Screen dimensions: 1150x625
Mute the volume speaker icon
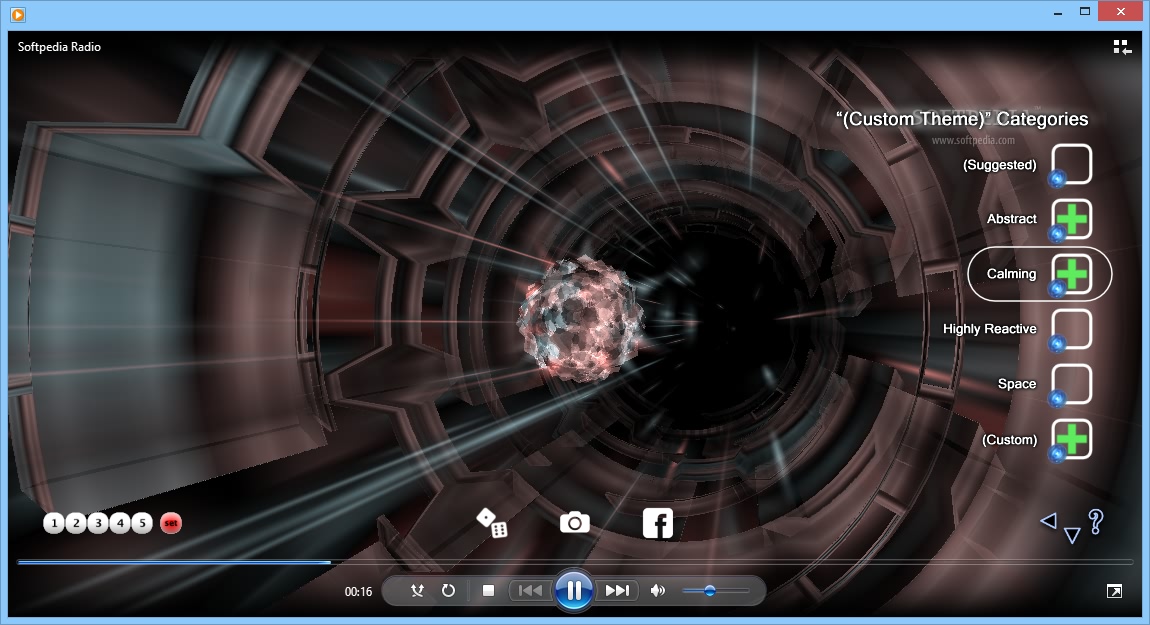pos(658,591)
